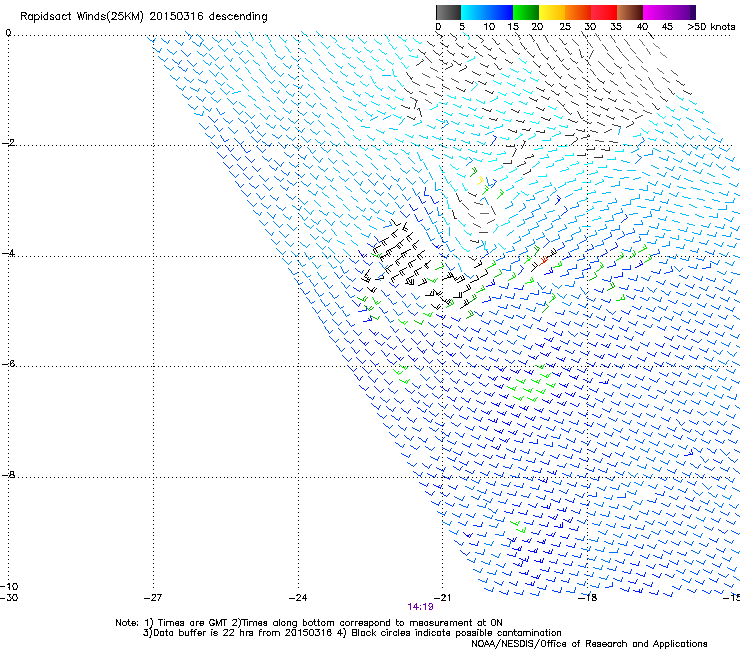Click the cyan-blue 5-15 knots legend segment
The image size is (740, 650).
click(487, 12)
